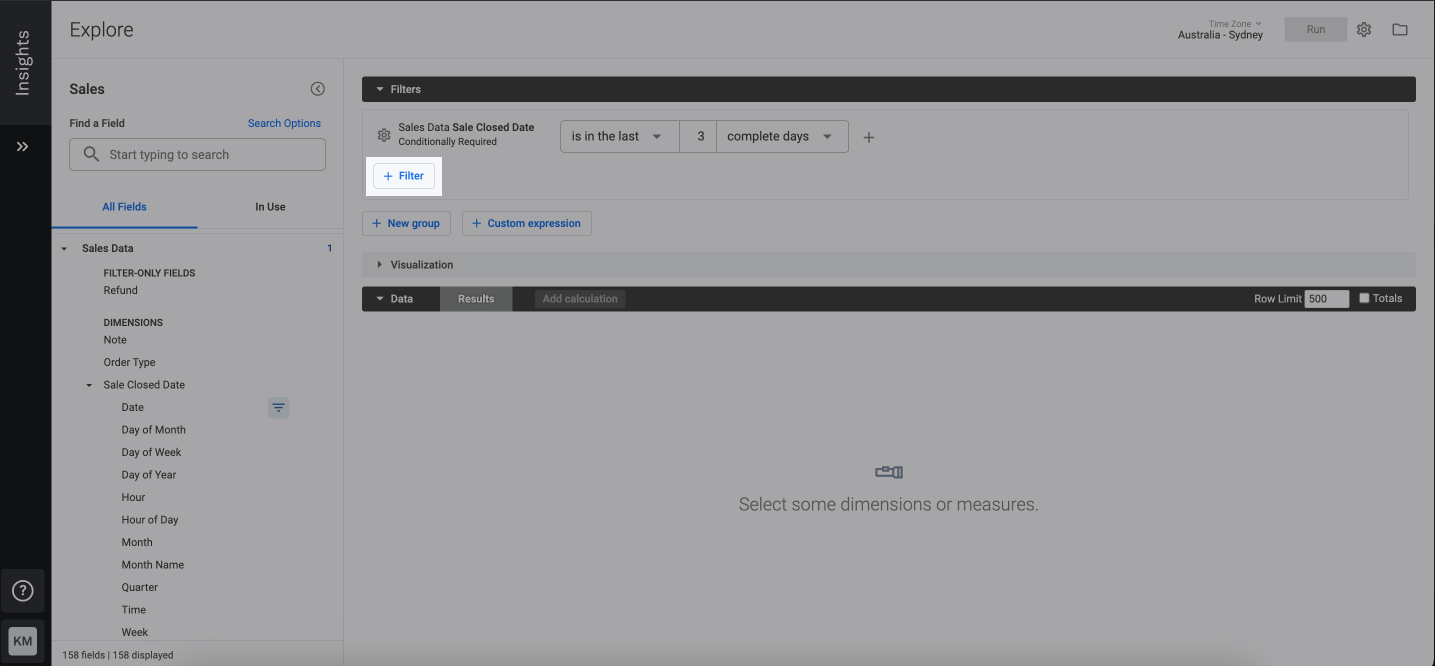Click gear icon beside Sale Closed Date filter
The height and width of the screenshot is (666, 1435).
tap(383, 135)
